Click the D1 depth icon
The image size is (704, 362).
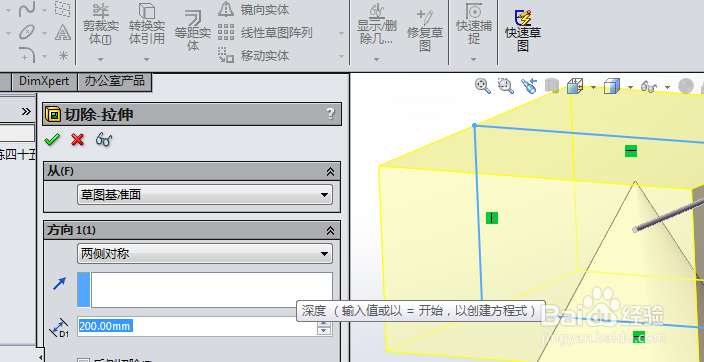pos(59,327)
